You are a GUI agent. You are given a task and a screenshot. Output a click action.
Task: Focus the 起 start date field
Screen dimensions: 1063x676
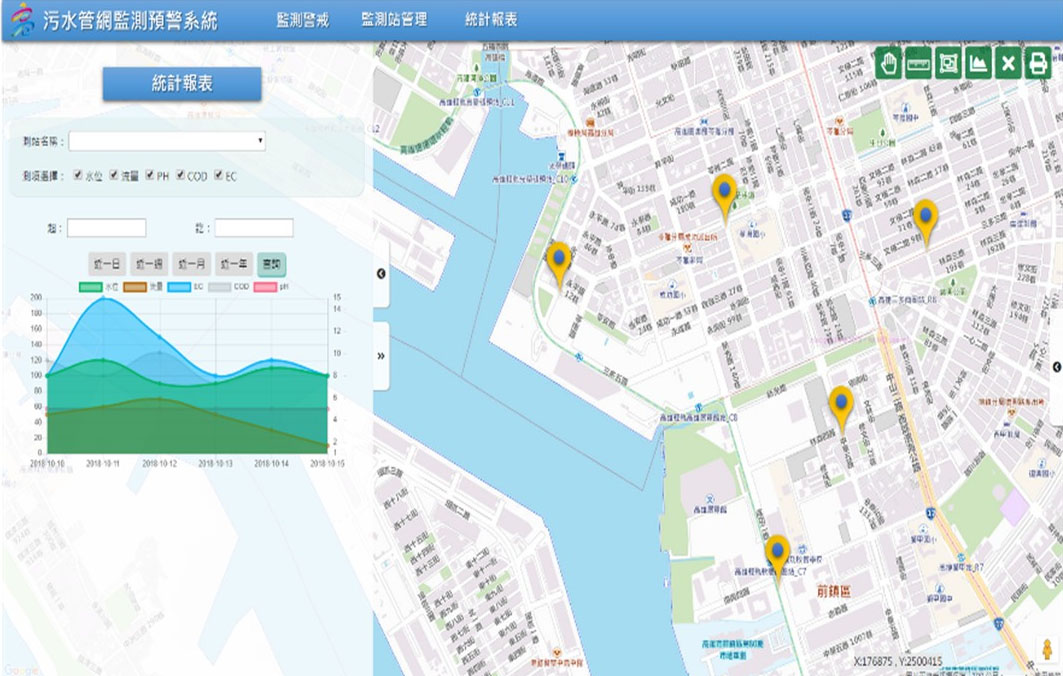pos(106,229)
